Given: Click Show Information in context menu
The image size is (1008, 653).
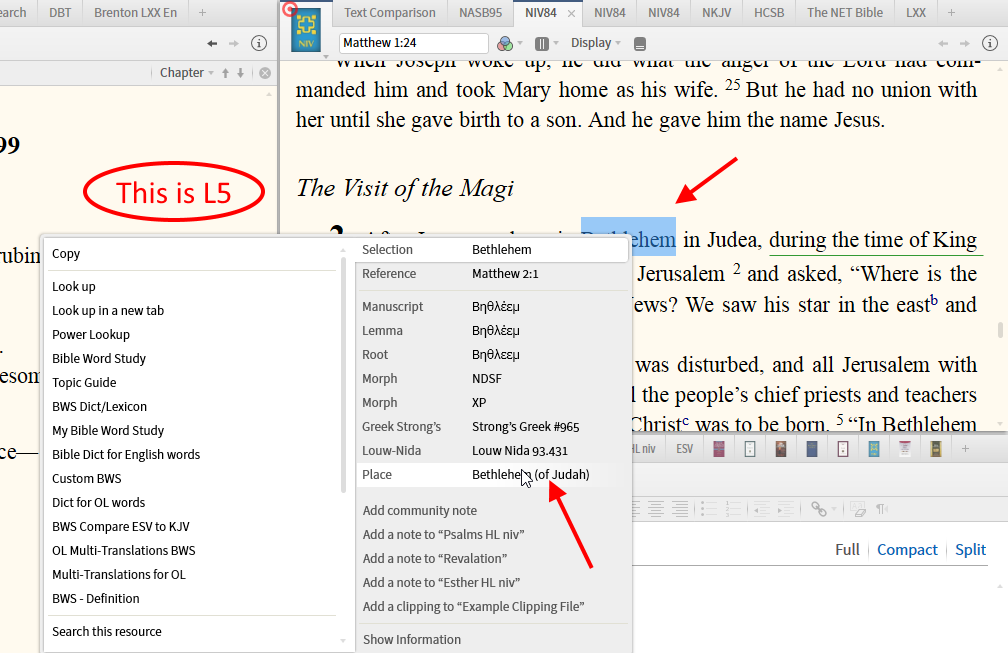Looking at the screenshot, I should click(412, 640).
